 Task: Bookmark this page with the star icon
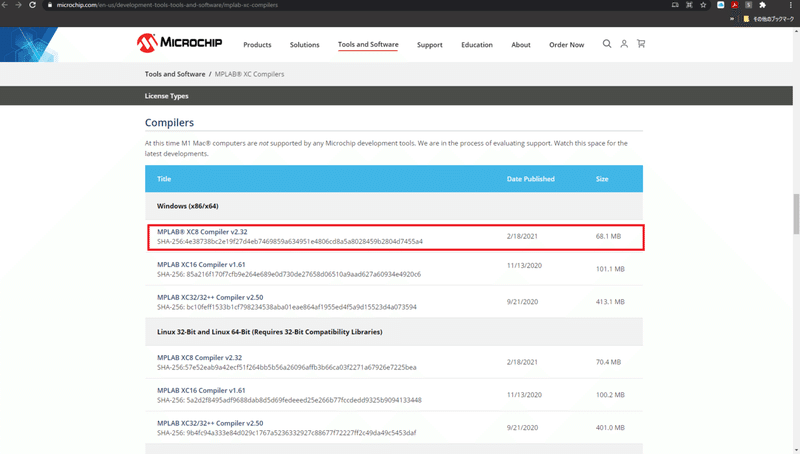point(704,5)
